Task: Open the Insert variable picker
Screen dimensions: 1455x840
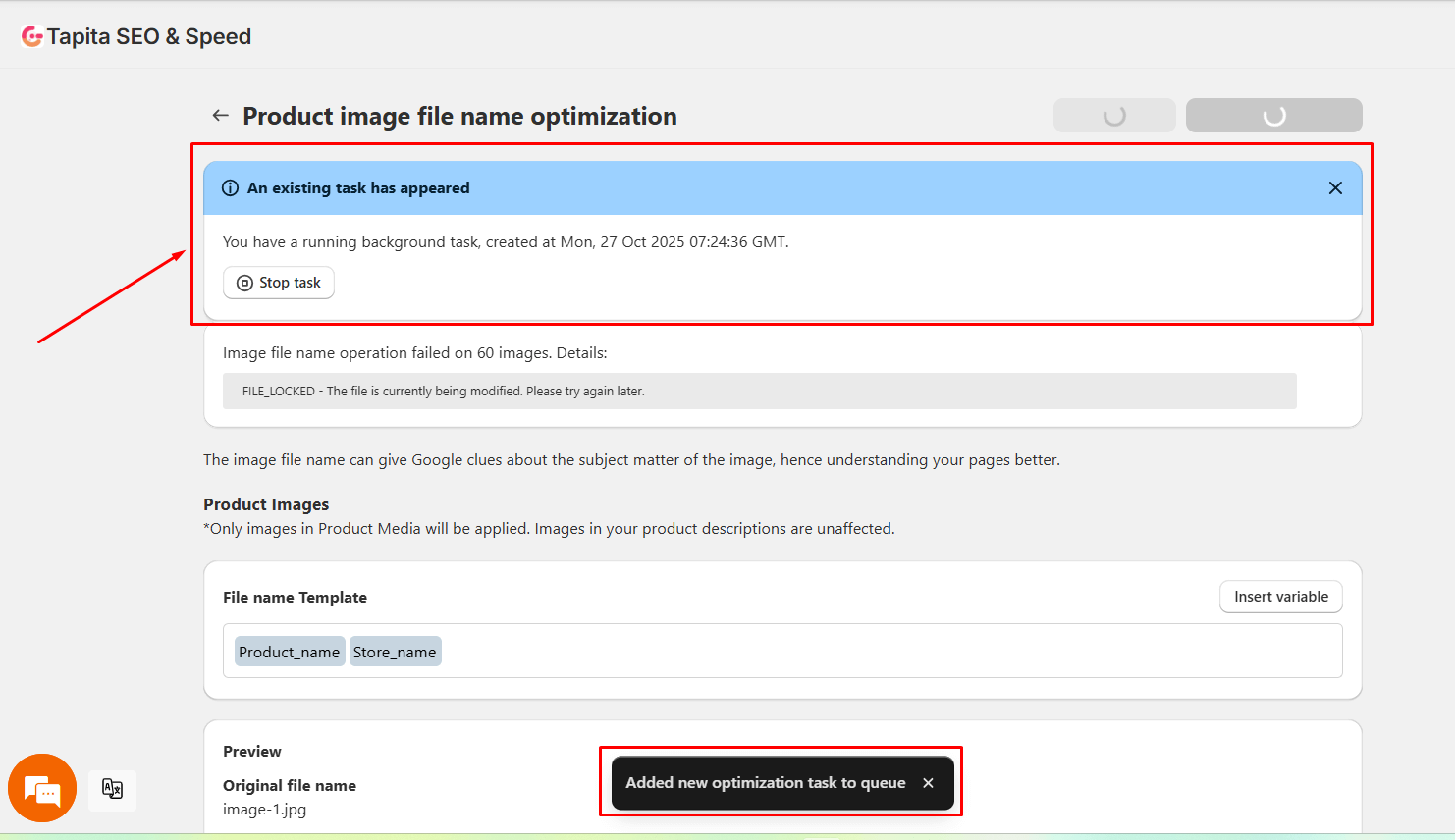Action: 1280,597
